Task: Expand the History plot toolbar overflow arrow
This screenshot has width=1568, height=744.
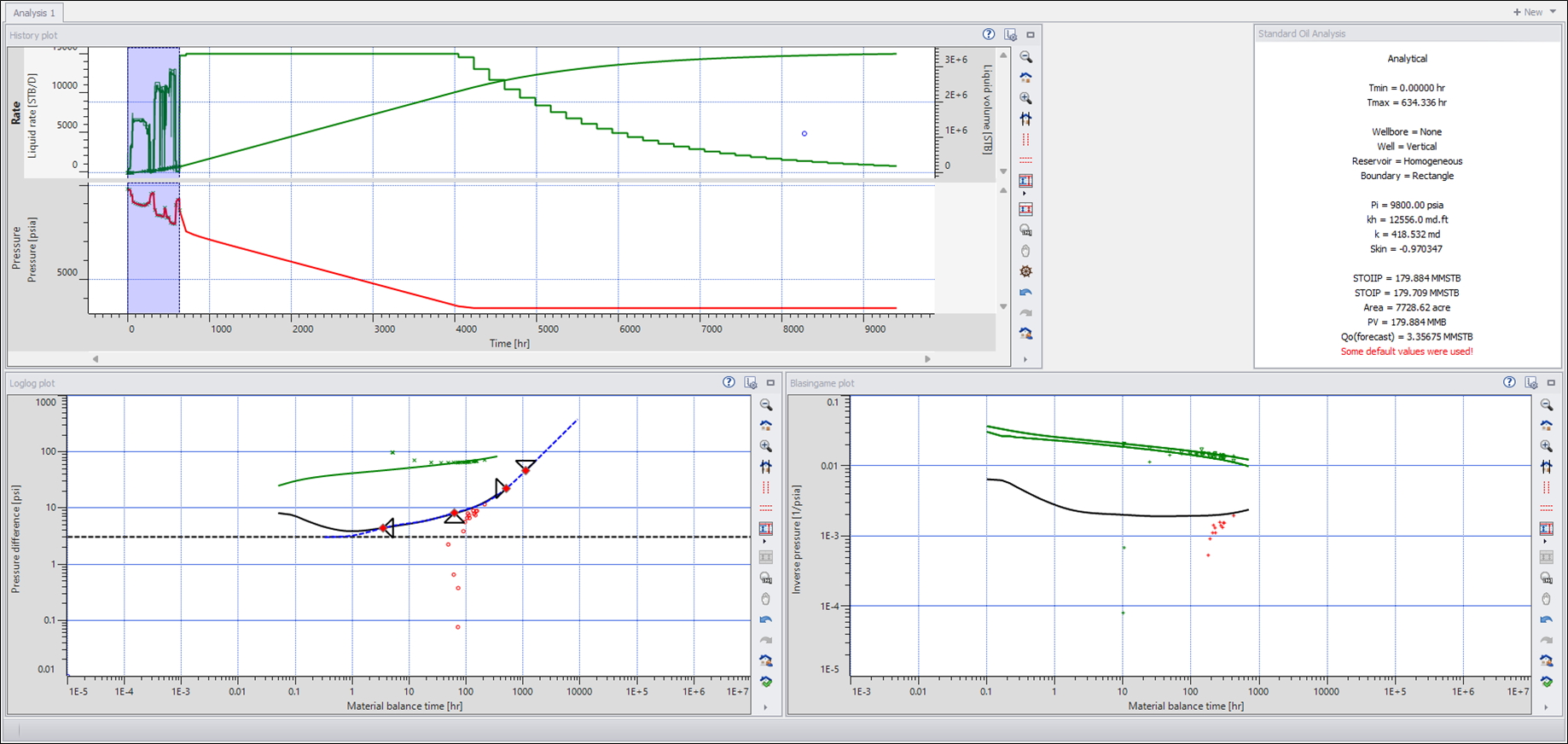Action: tap(1025, 359)
